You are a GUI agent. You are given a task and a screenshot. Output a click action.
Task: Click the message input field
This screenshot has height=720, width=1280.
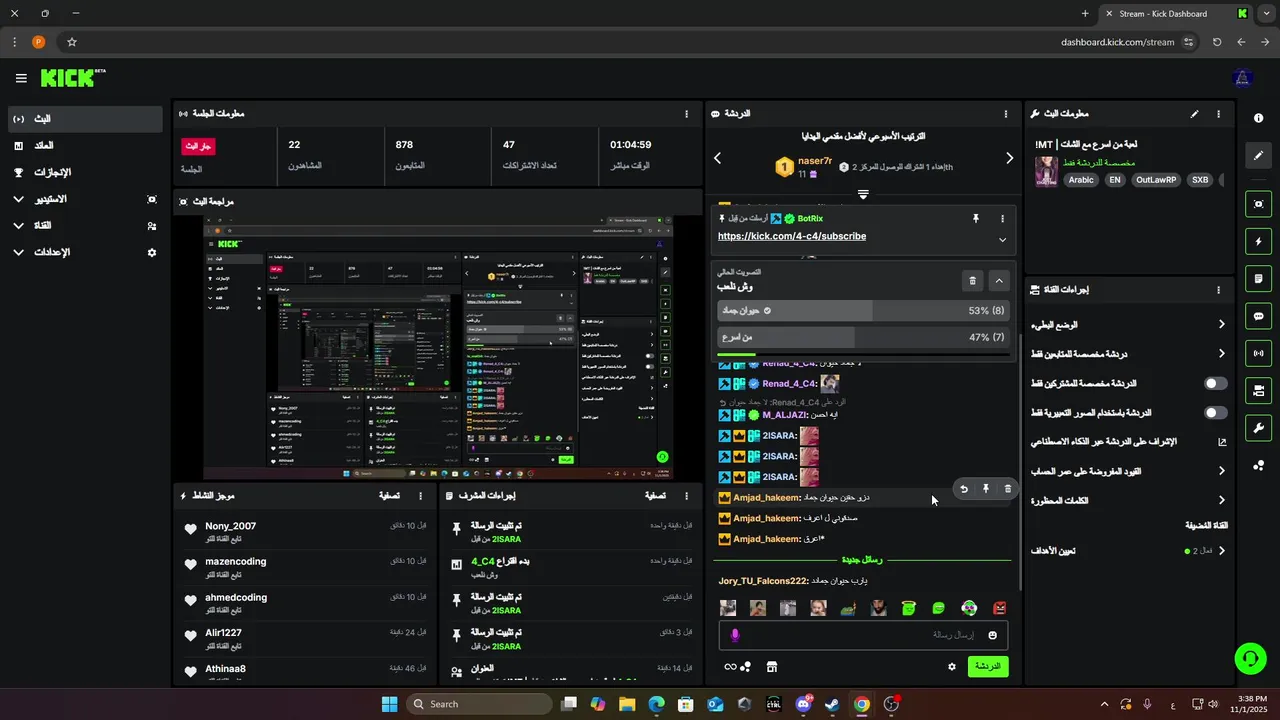click(x=863, y=635)
